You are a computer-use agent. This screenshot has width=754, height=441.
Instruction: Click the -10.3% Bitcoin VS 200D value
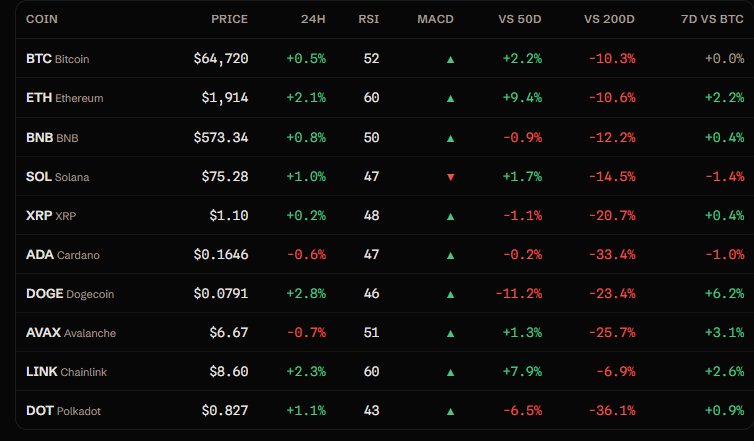point(612,59)
